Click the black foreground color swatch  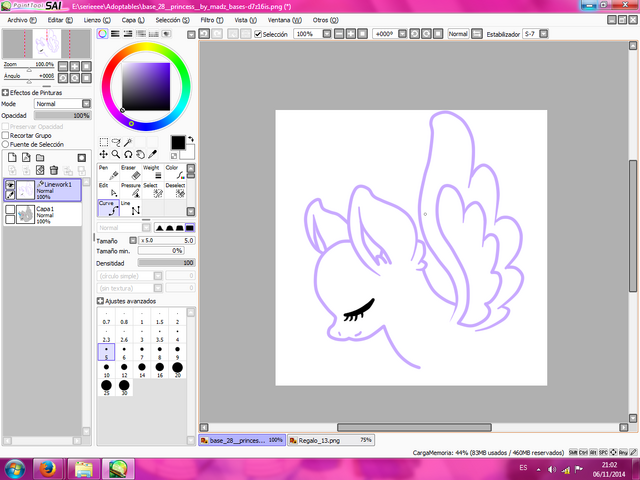[x=178, y=143]
